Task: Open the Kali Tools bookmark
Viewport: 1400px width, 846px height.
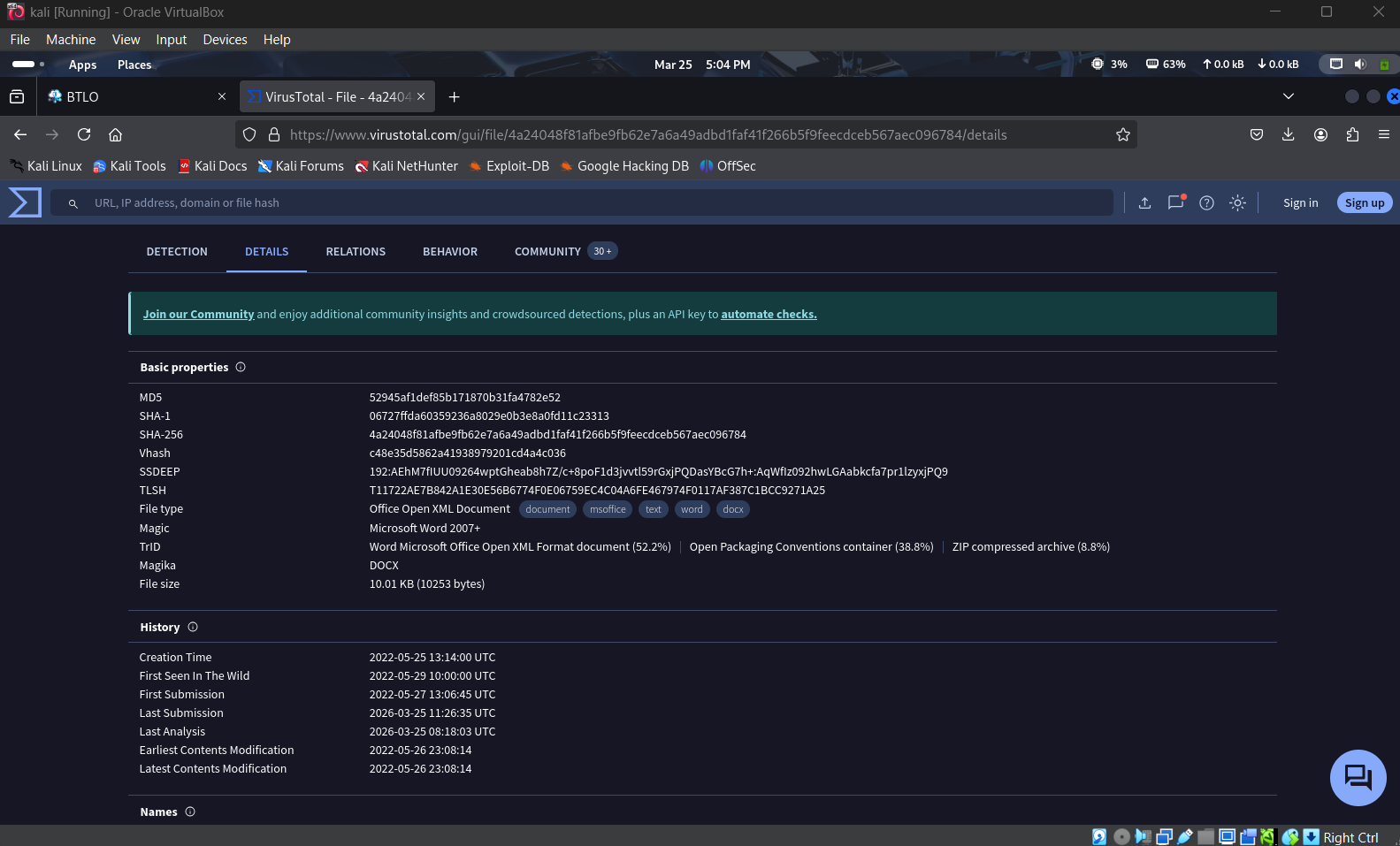Action: 129,166
